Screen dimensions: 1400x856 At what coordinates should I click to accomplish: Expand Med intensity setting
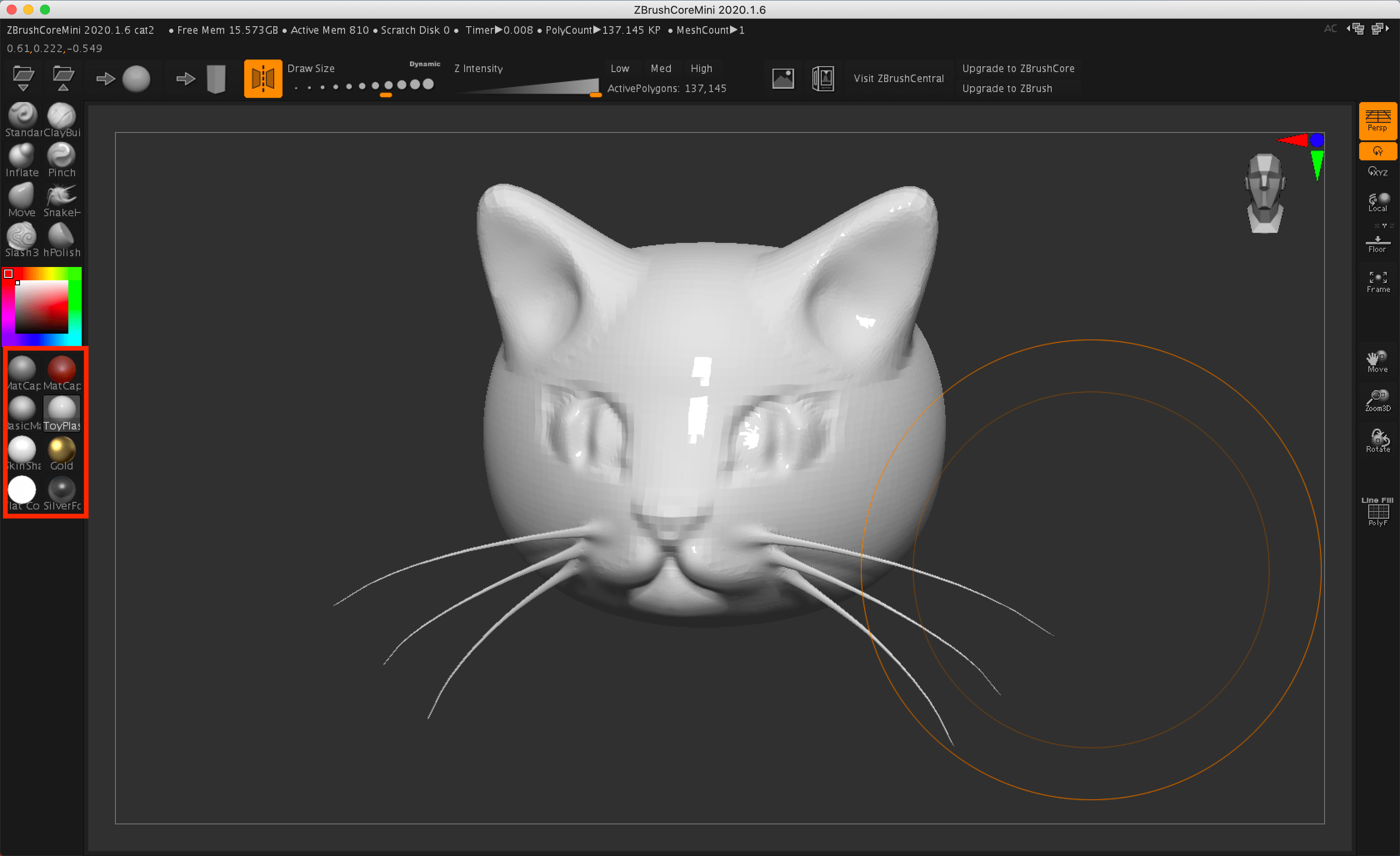tap(659, 68)
